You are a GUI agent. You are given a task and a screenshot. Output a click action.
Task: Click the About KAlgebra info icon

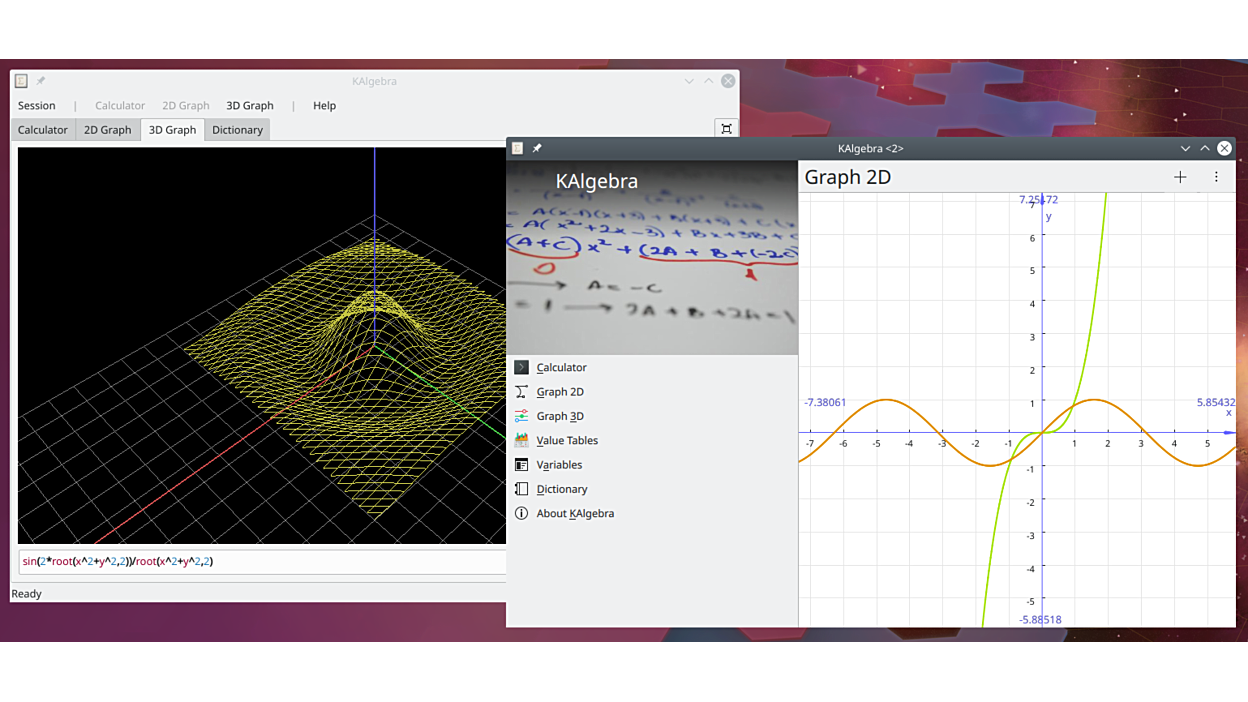click(x=521, y=513)
